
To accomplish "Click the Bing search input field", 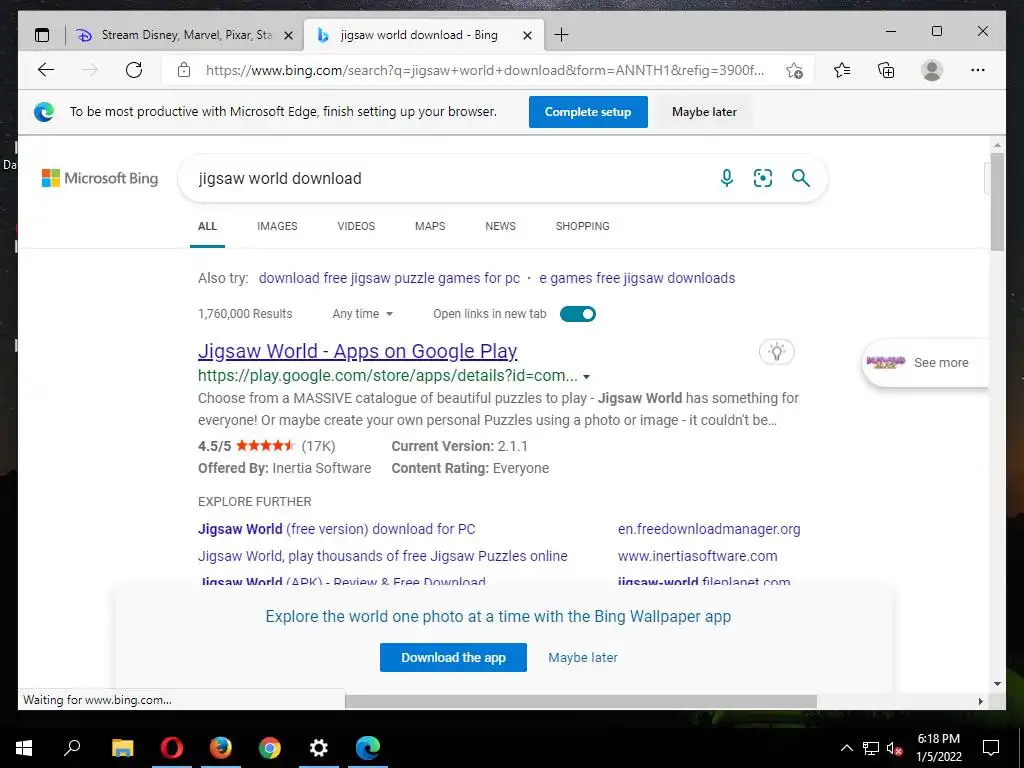I will point(451,178).
